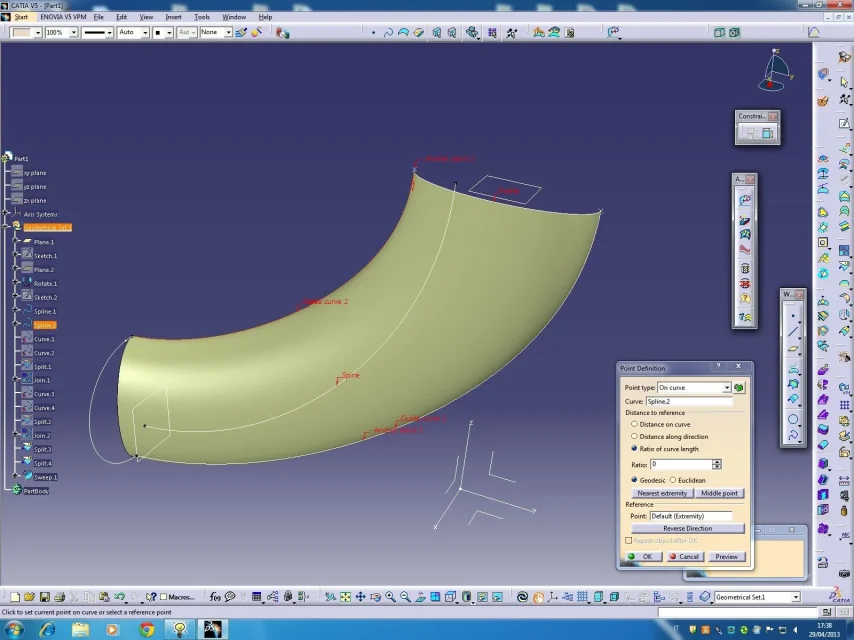The height and width of the screenshot is (640, 854).
Task: Click CATIA application icon on taskbar
Action: point(212,630)
